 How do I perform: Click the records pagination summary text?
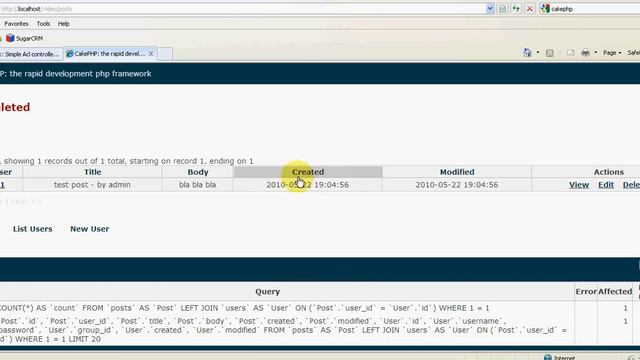127,161
